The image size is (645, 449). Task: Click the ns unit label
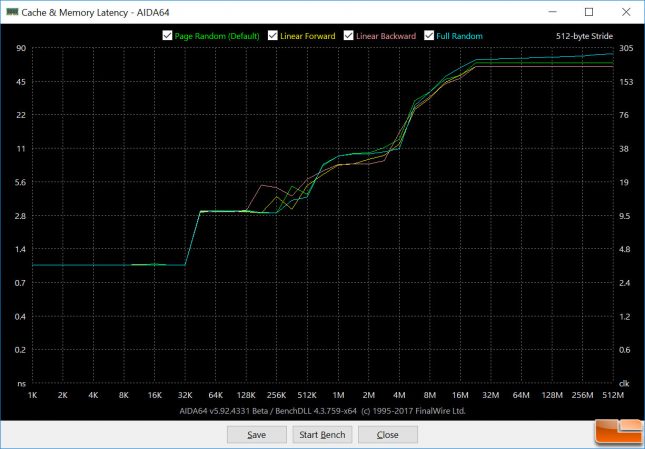(x=21, y=384)
